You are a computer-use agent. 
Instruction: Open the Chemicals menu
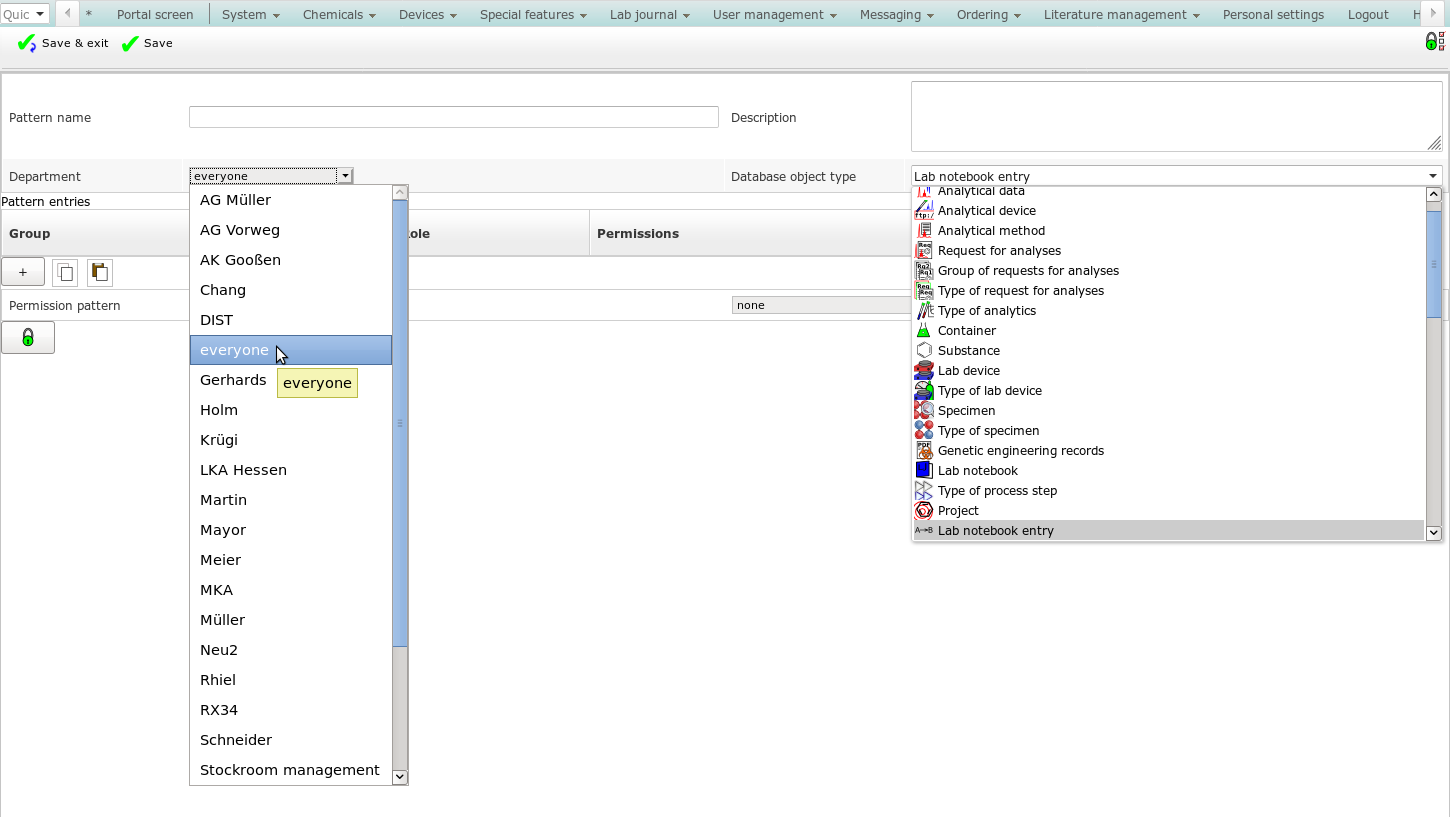pyautogui.click(x=339, y=14)
